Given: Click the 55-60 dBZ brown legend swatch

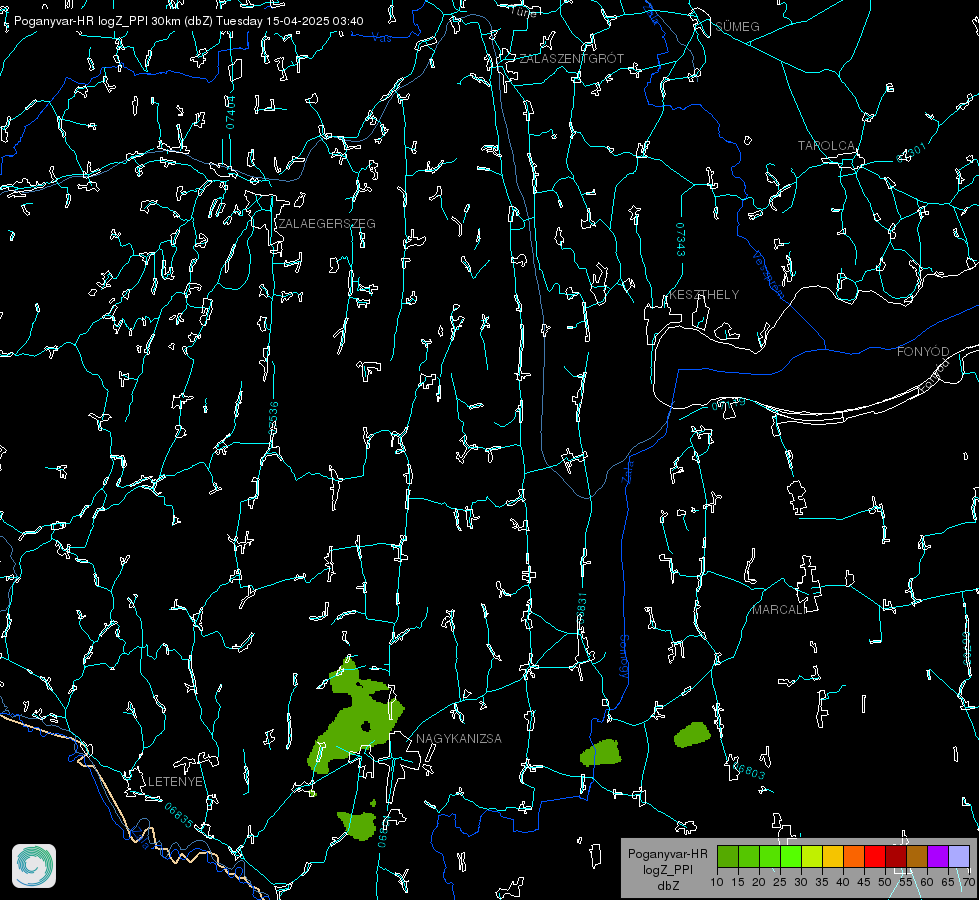Looking at the screenshot, I should (x=917, y=856).
